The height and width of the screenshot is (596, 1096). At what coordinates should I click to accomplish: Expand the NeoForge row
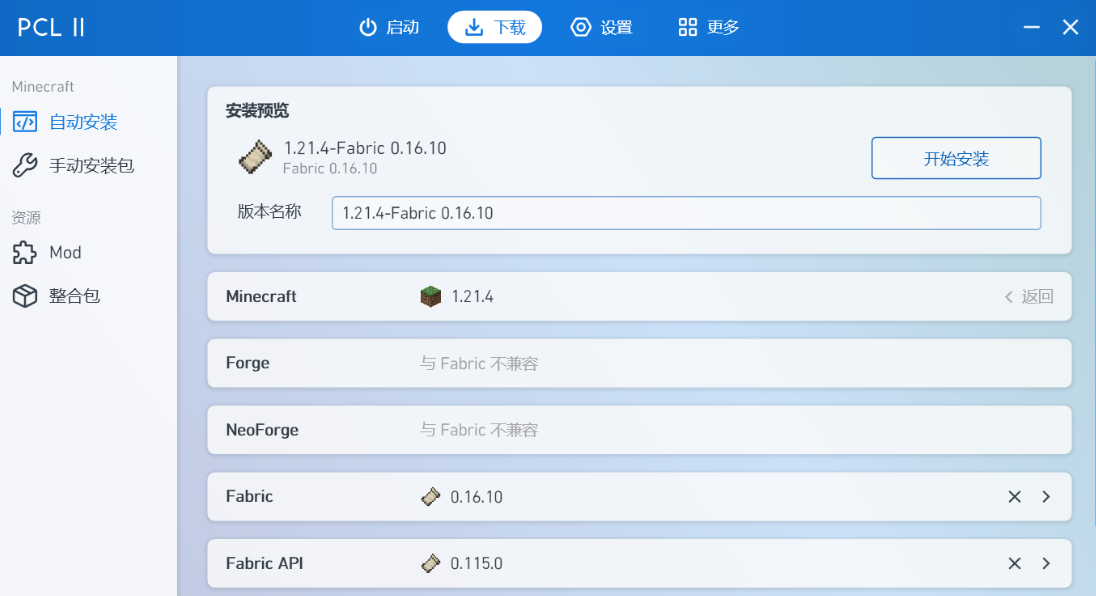click(x=639, y=430)
